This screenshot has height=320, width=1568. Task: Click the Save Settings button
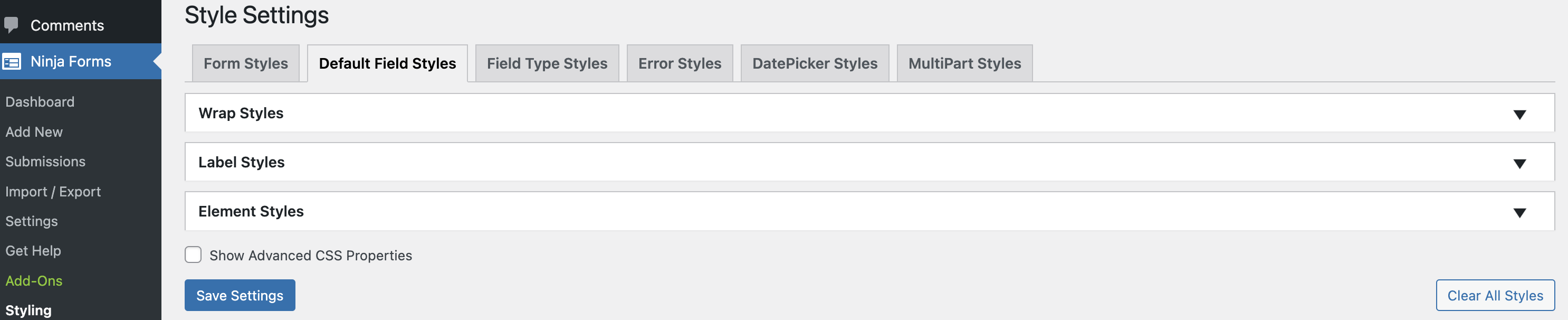[239, 296]
